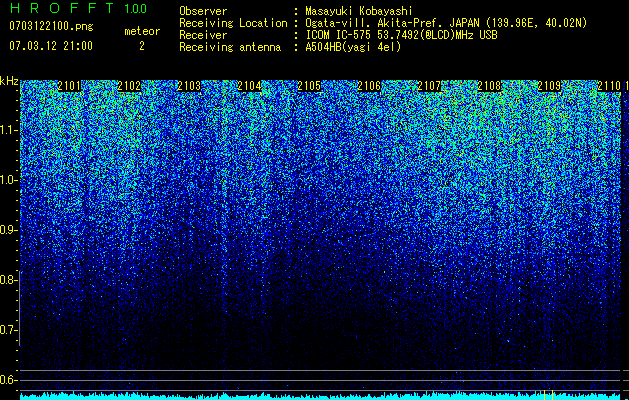This screenshot has height=400, width=629.
Task: Click the Observer field label
Action: 203,11
